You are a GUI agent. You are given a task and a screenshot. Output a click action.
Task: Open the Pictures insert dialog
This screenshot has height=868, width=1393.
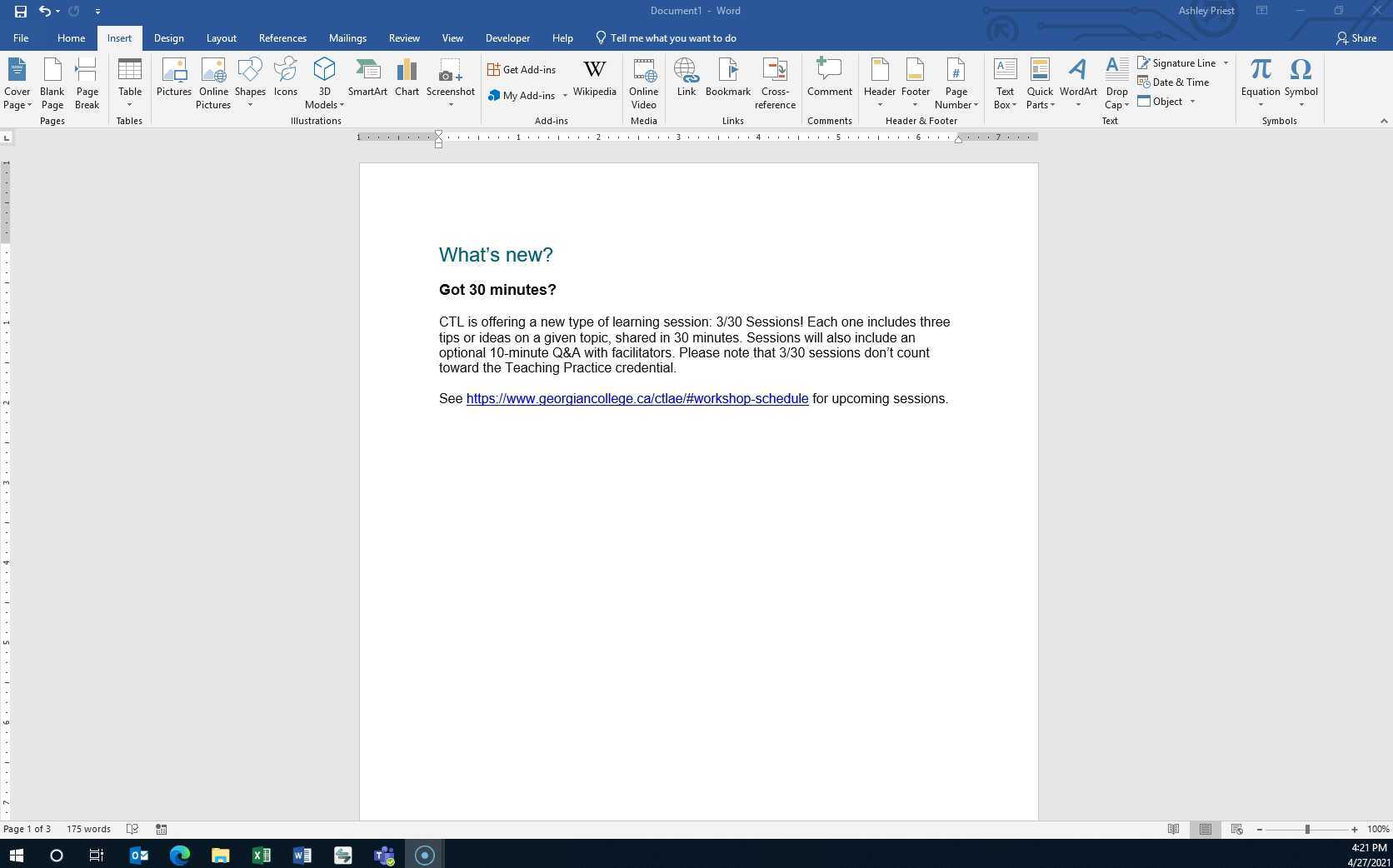pos(173,81)
